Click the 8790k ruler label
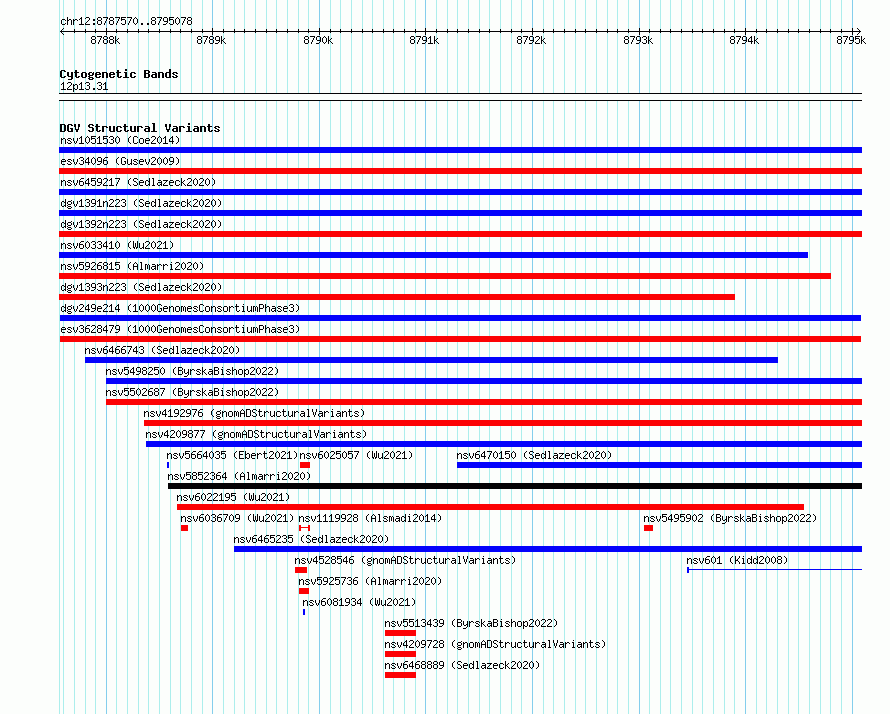The width and height of the screenshot is (890, 714). coord(318,40)
